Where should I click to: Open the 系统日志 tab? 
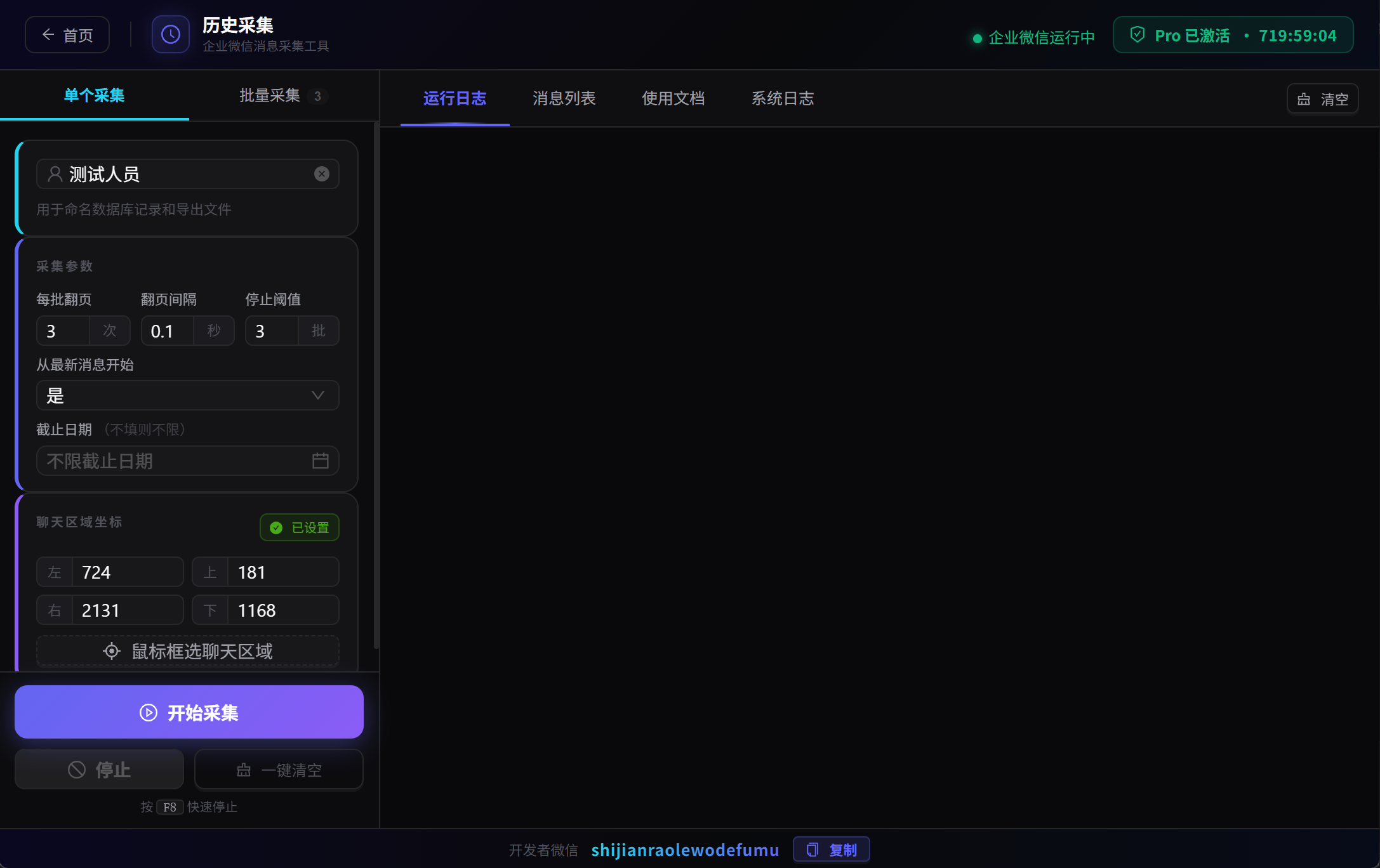[782, 98]
